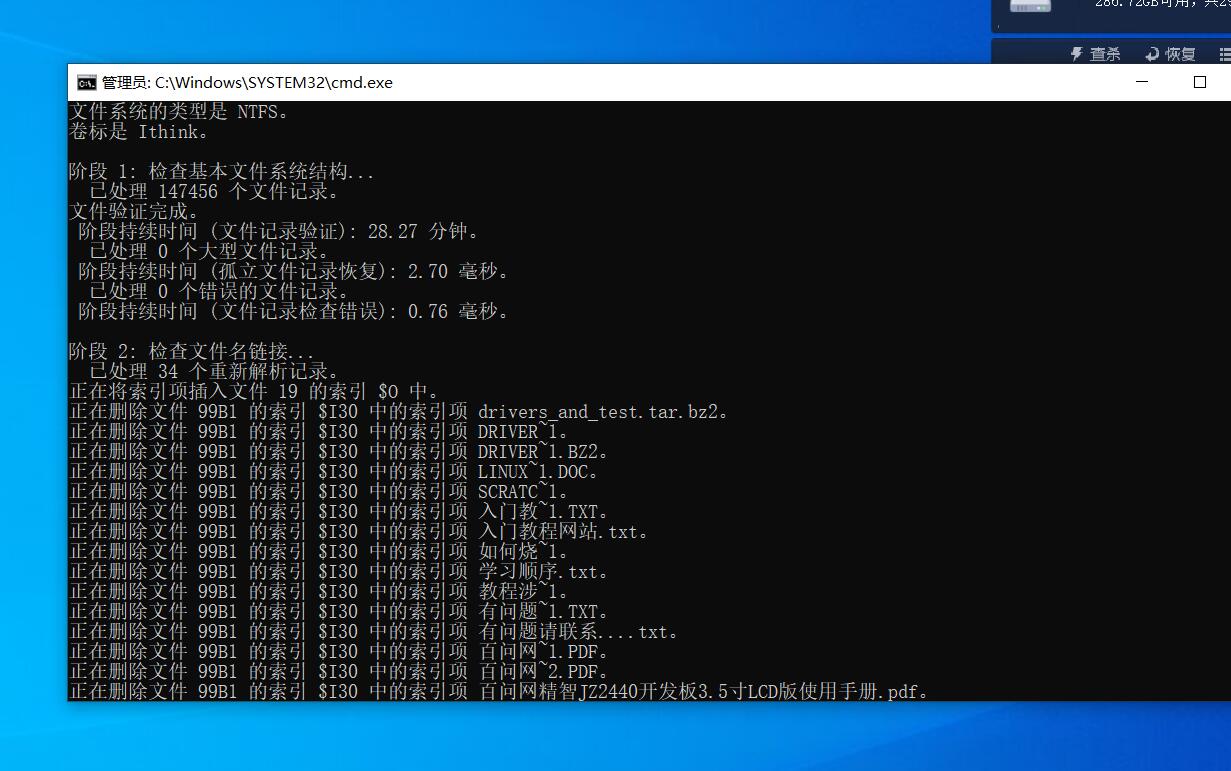Screen dimensions: 1231x771
Task: Click the line with 学习顺序.txt
Action: (339, 571)
